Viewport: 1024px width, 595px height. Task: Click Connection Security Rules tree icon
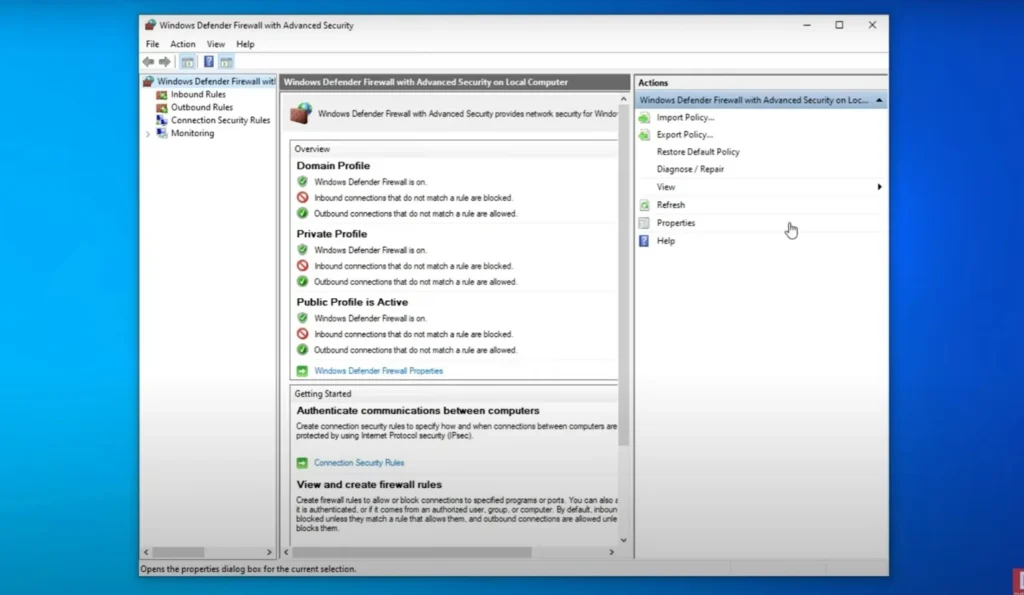pyautogui.click(x=161, y=120)
